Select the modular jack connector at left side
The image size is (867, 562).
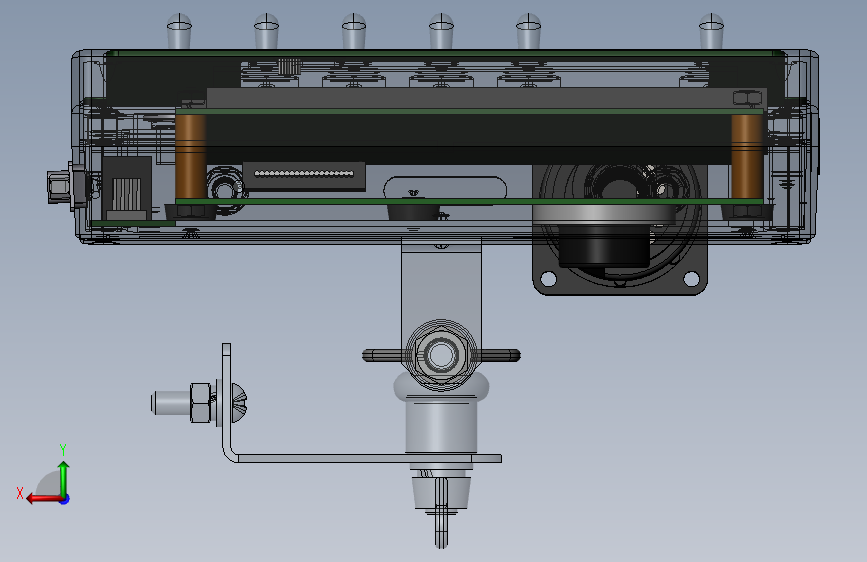coord(127,190)
